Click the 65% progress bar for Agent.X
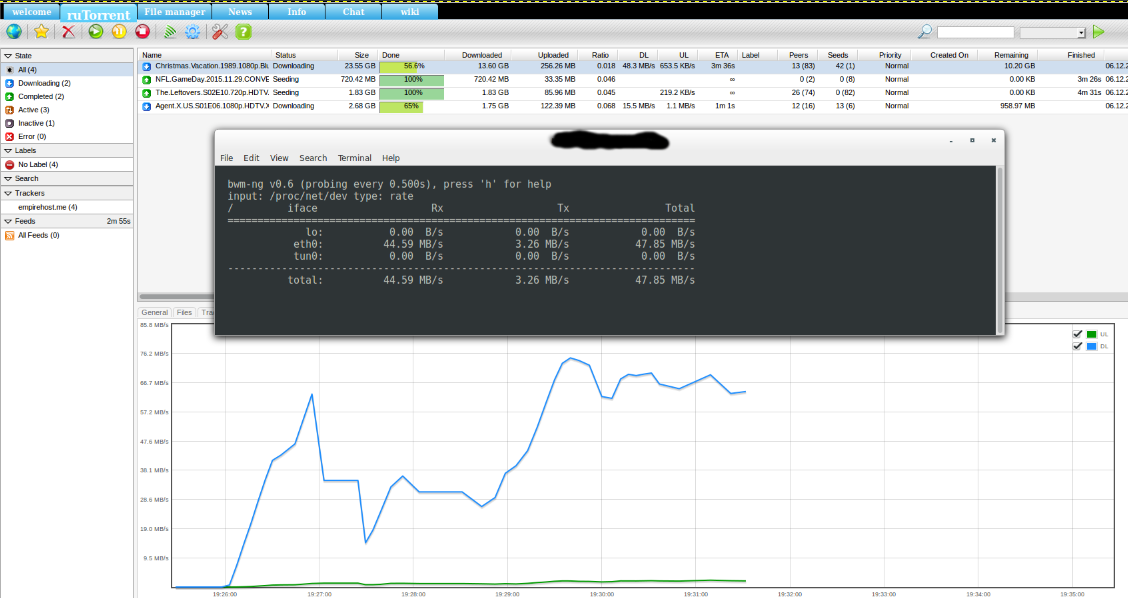This screenshot has height=598, width=1128. pos(411,107)
